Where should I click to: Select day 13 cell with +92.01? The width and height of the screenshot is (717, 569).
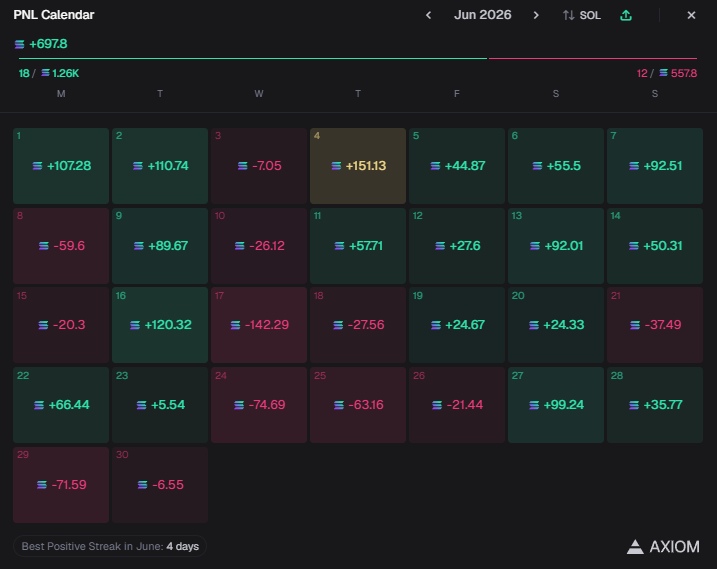pyautogui.click(x=556, y=246)
